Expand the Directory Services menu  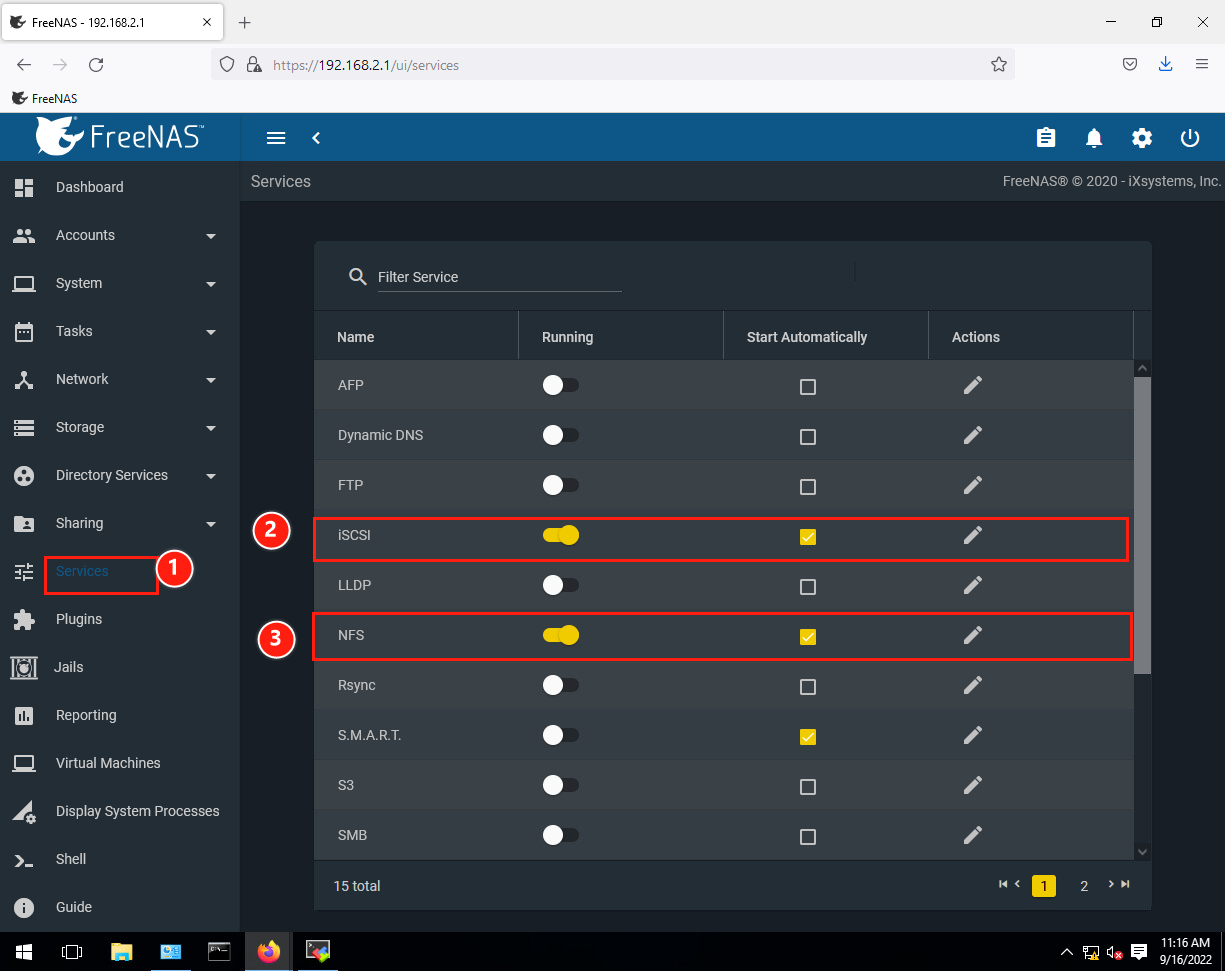point(120,475)
